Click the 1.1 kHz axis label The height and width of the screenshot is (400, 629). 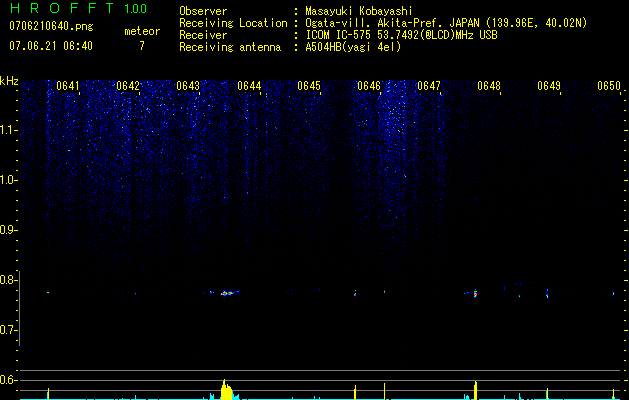pyautogui.click(x=8, y=130)
